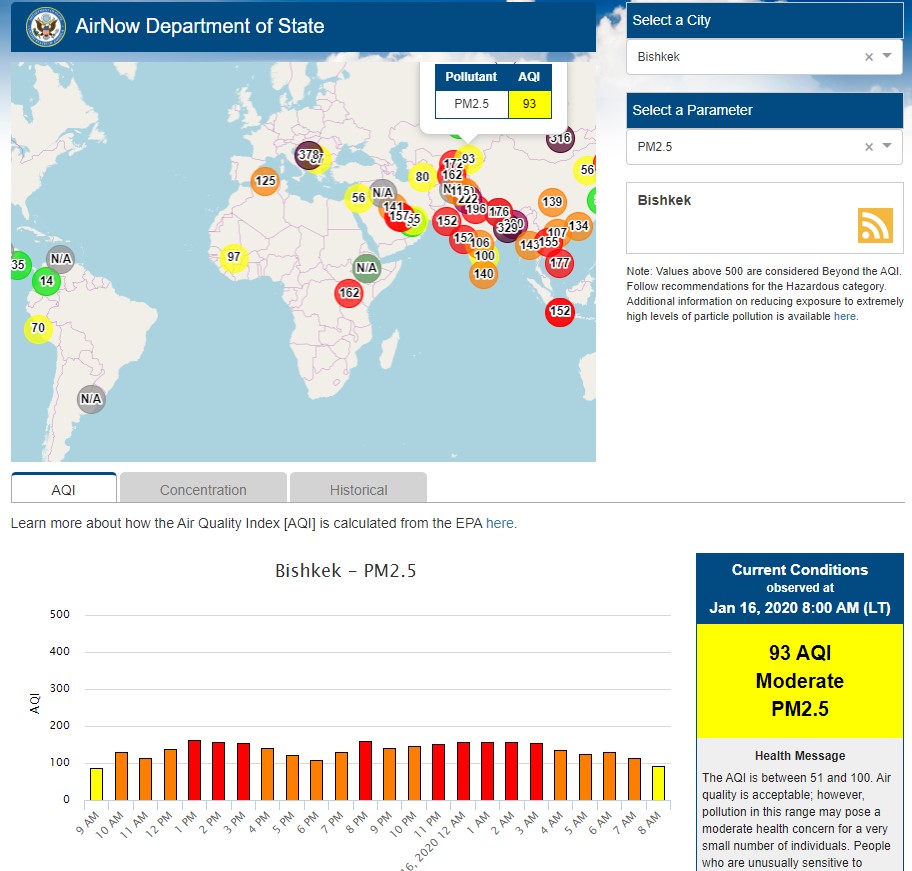Open the Bishkek RSS feed icon
Image resolution: width=912 pixels, height=871 pixels.
(874, 225)
